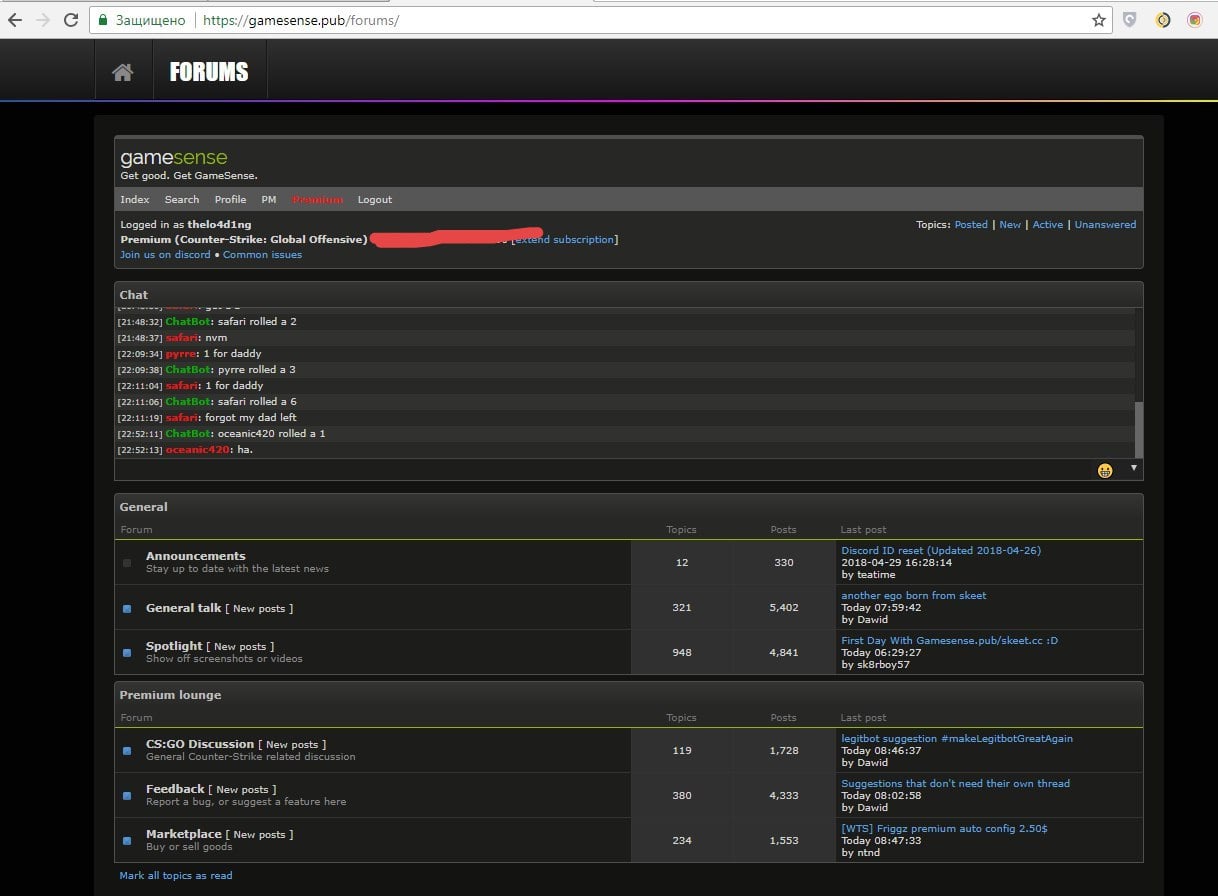Expand the chat dropdown arrow
The image size is (1218, 896).
[x=1133, y=468]
